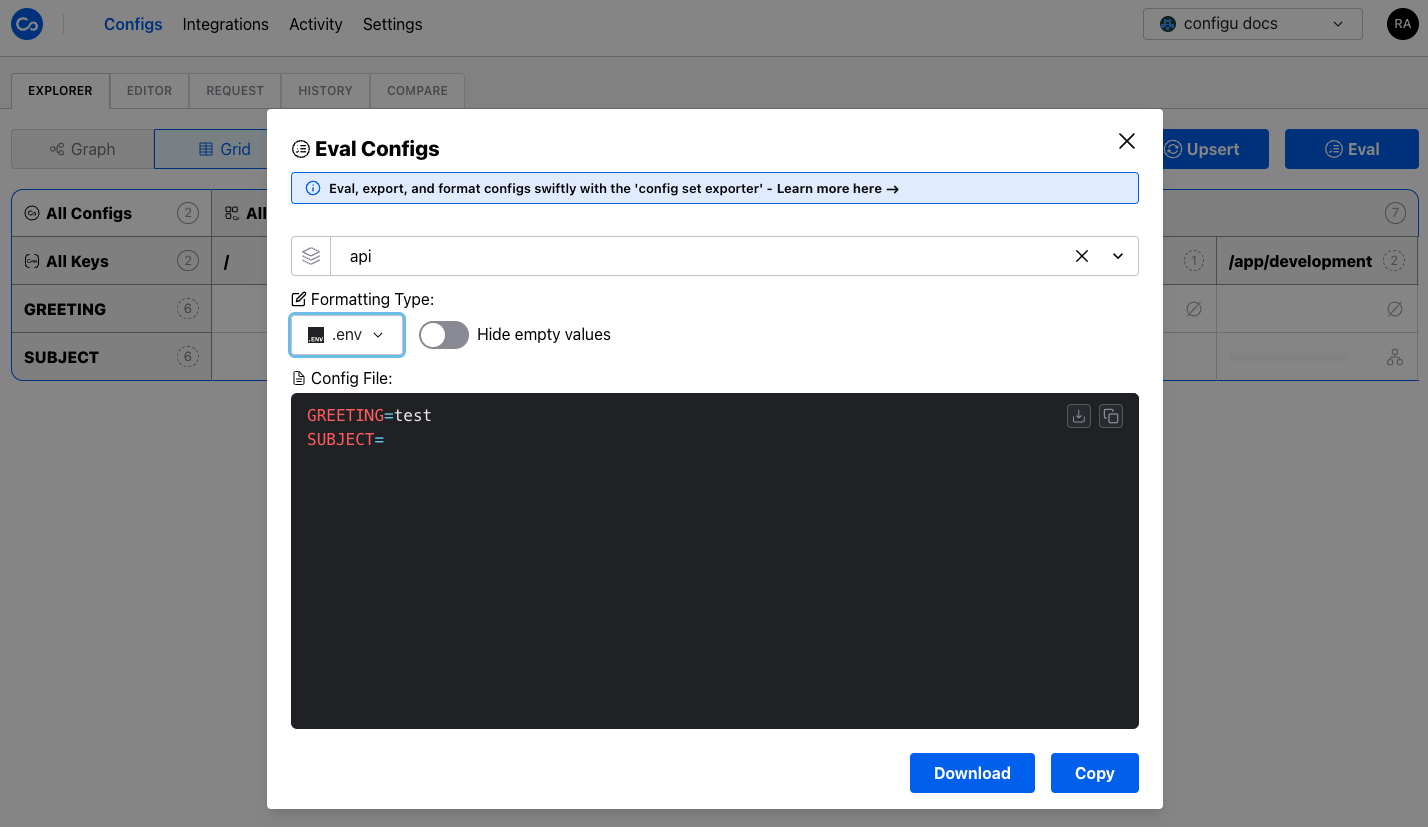This screenshot has width=1428, height=827.
Task: Click the layers icon beside api field
Action: pos(311,256)
